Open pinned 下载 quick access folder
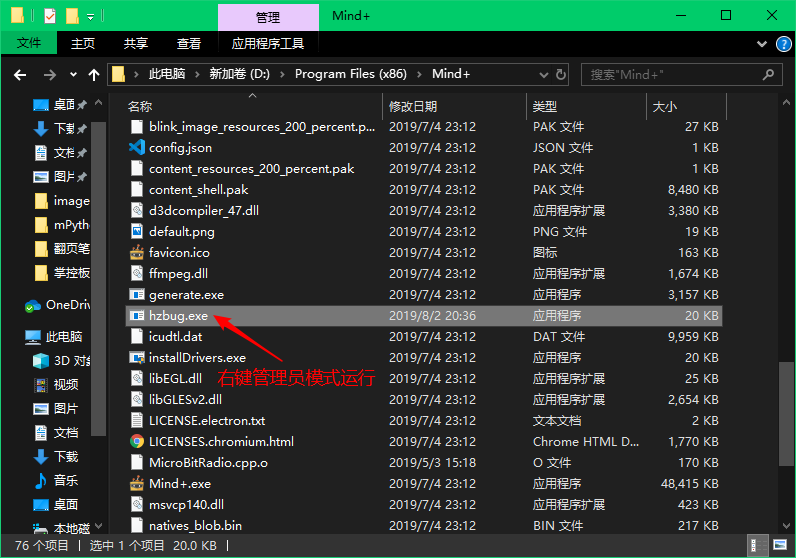 60,128
